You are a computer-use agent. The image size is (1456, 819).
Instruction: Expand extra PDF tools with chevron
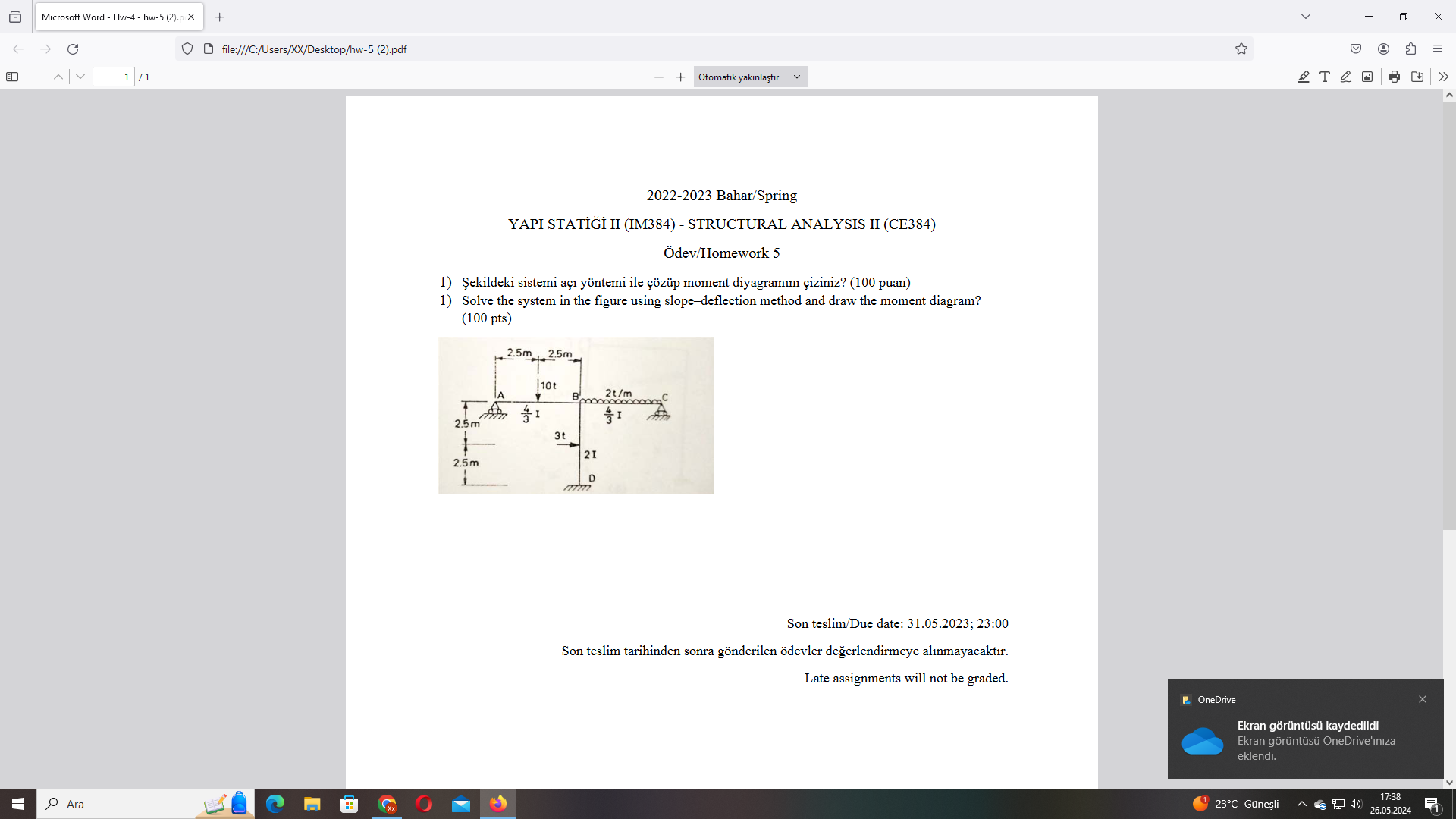point(1443,77)
